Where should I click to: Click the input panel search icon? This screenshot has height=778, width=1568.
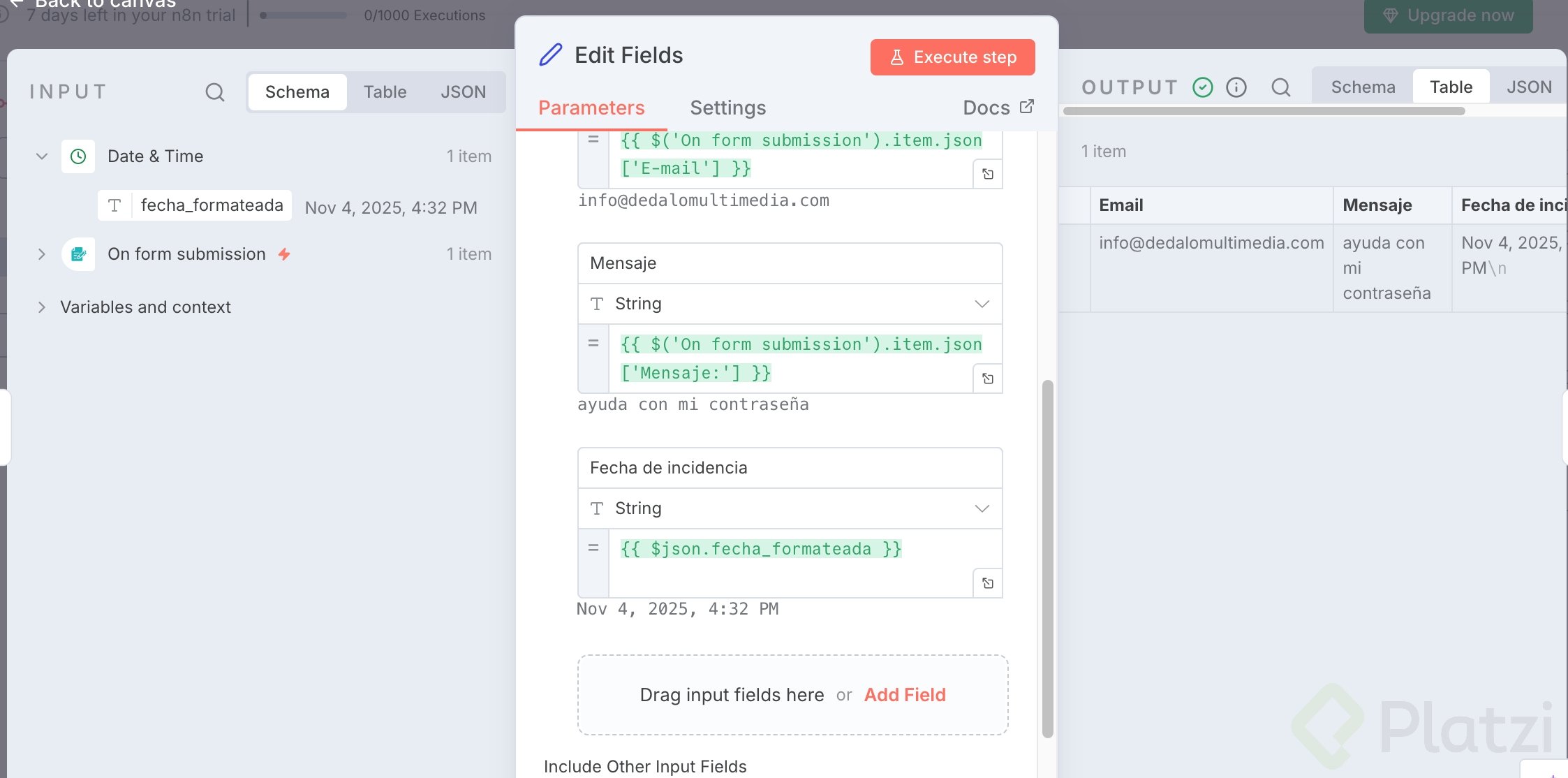tap(215, 92)
